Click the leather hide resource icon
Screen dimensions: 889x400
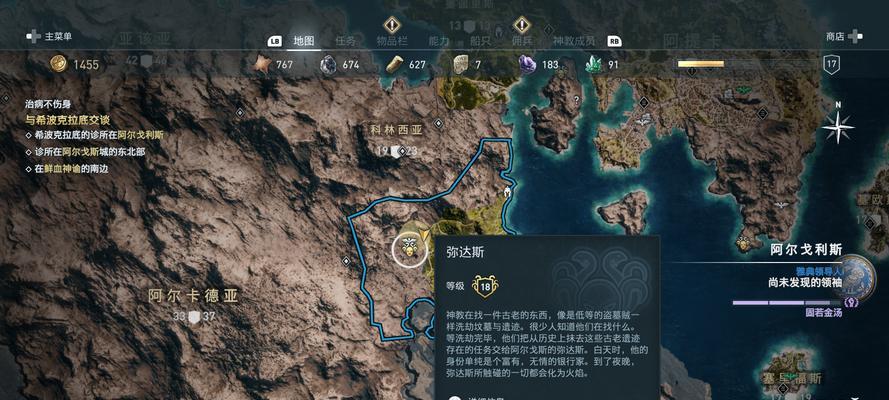[x=261, y=64]
